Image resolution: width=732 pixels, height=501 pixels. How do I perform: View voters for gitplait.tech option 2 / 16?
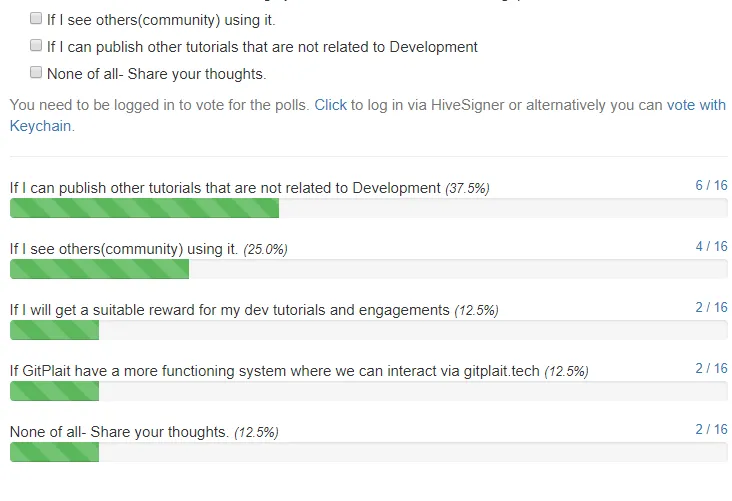pyautogui.click(x=711, y=368)
